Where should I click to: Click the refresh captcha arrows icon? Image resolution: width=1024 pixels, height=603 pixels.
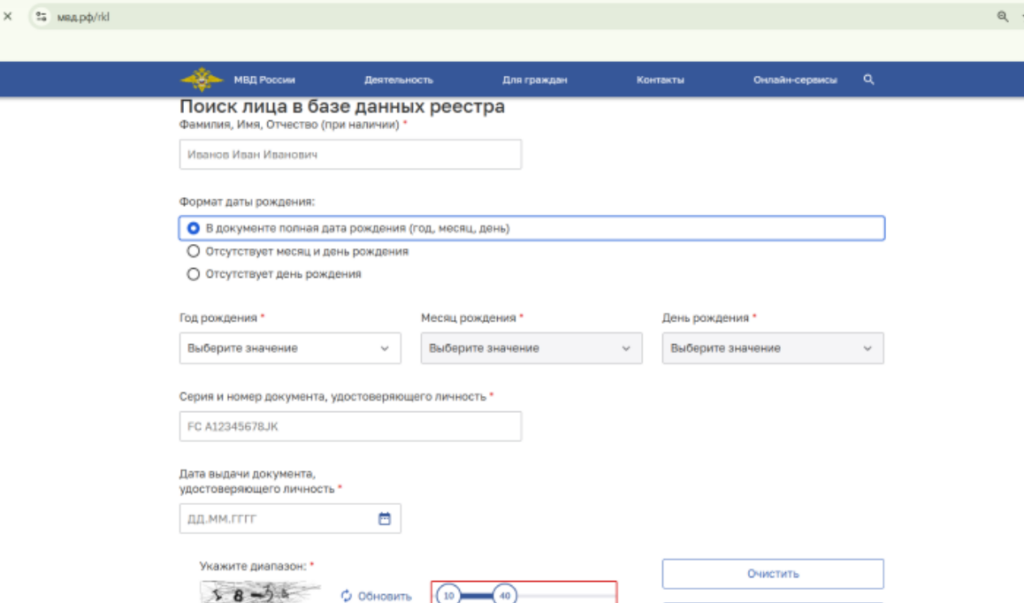pos(347,596)
